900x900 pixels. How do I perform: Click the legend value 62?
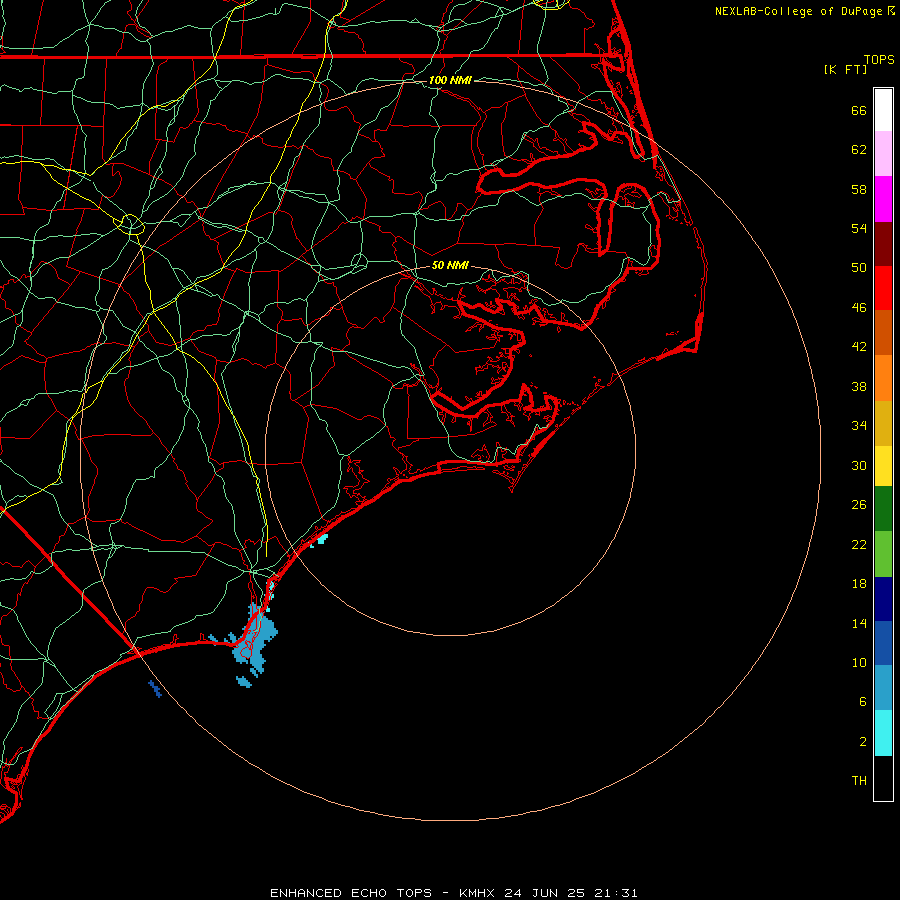[x=859, y=150]
